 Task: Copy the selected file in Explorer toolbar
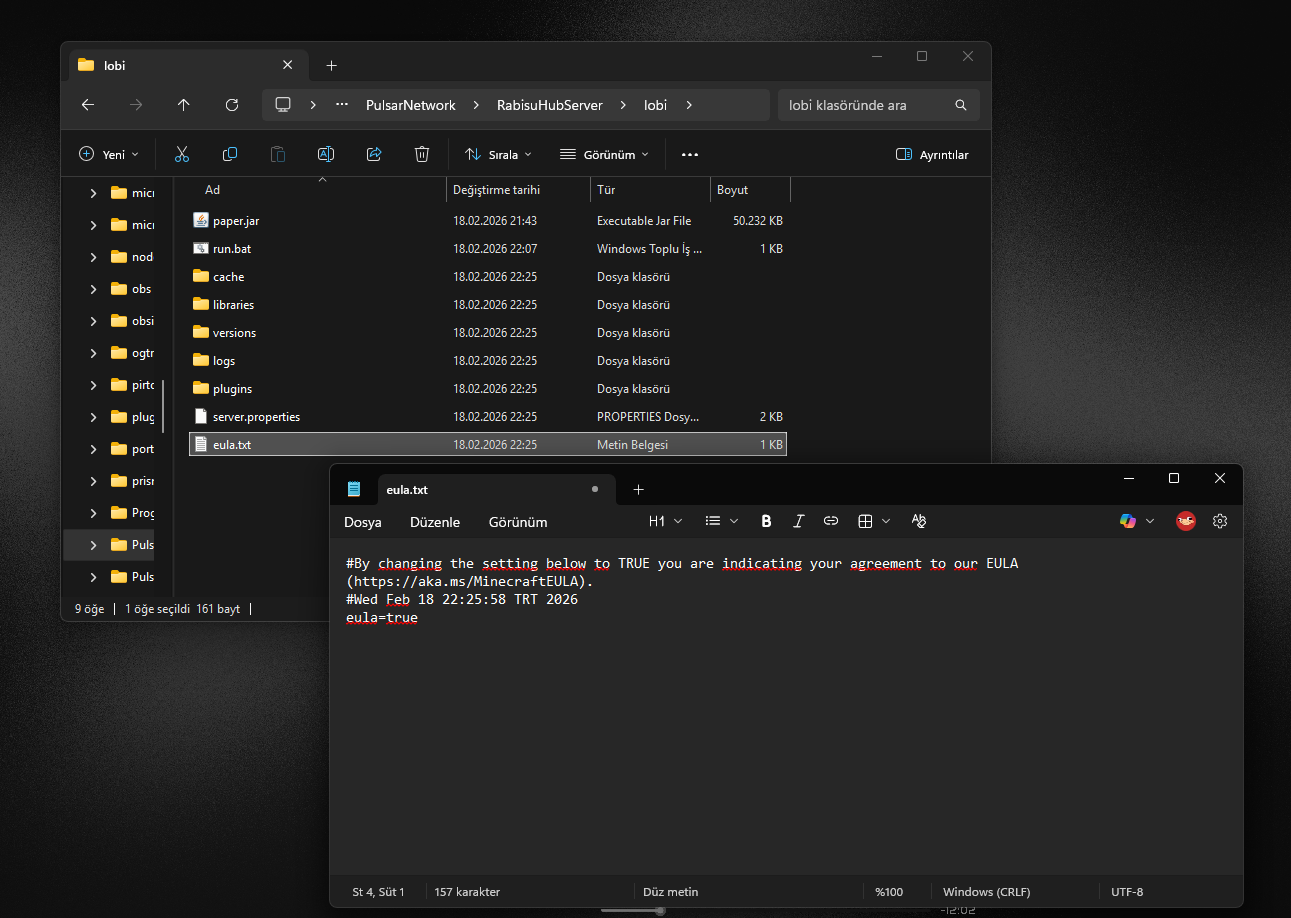[230, 154]
